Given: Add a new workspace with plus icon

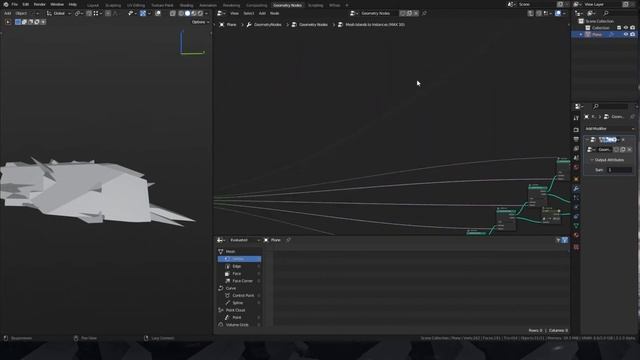Looking at the screenshot, I should click(x=347, y=5).
